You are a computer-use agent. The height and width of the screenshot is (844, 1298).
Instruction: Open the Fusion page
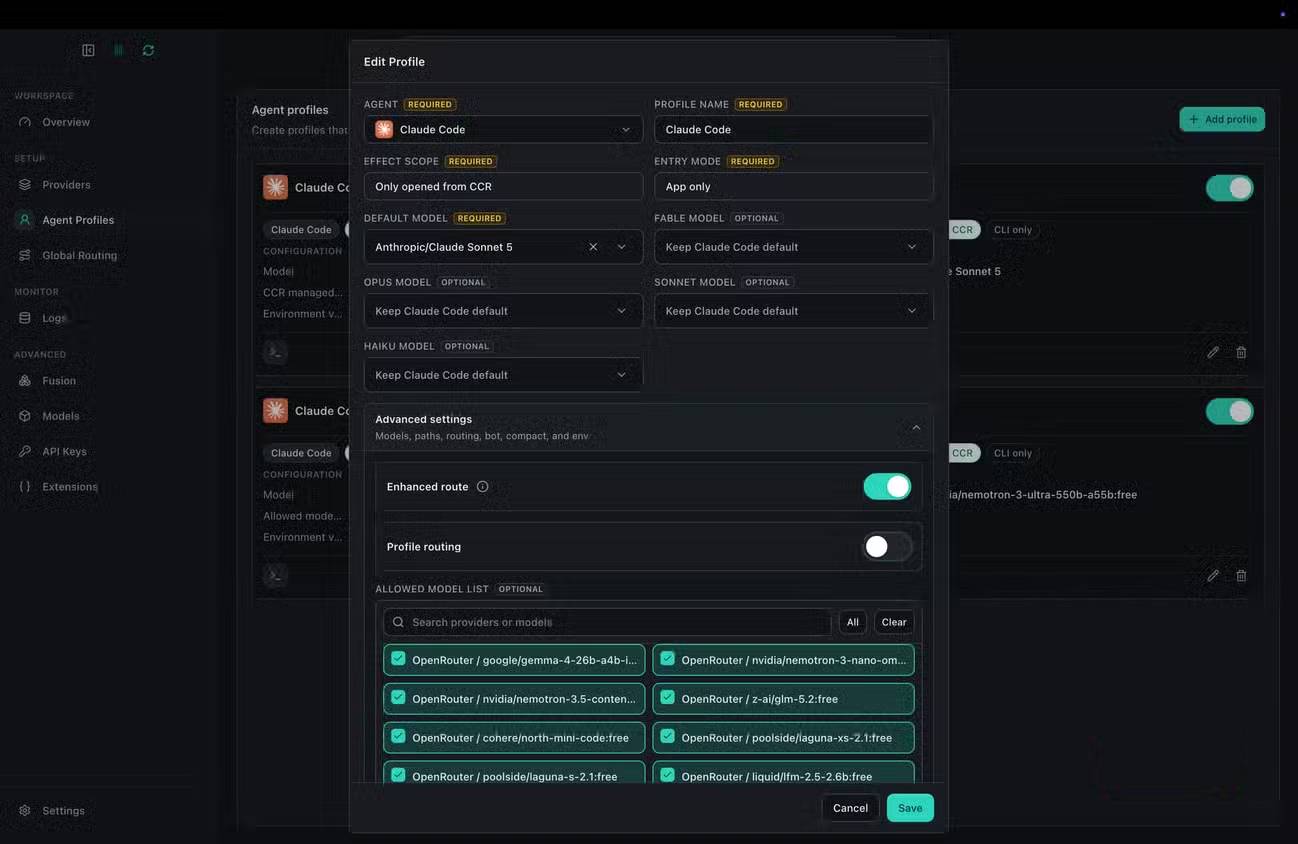coord(59,381)
